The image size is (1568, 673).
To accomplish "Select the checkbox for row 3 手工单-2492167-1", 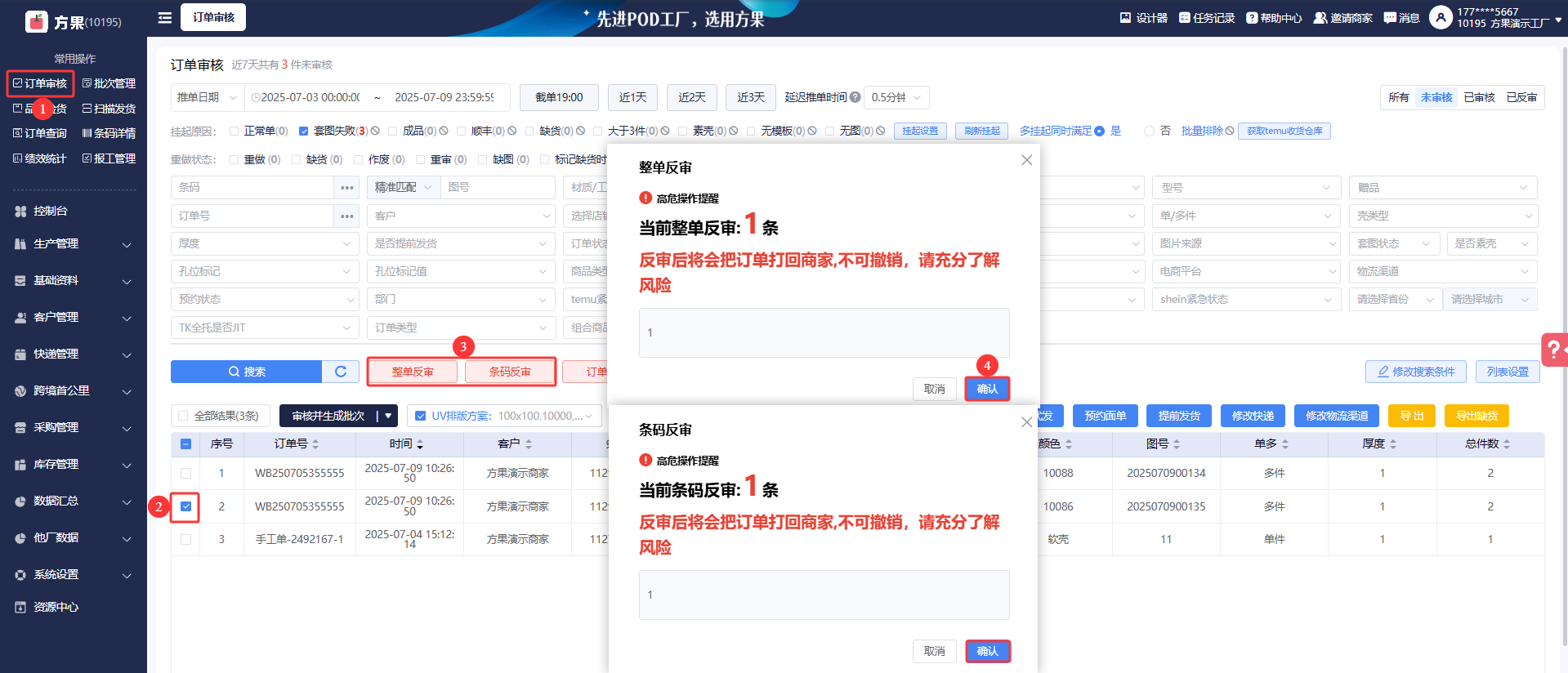I will [186, 540].
